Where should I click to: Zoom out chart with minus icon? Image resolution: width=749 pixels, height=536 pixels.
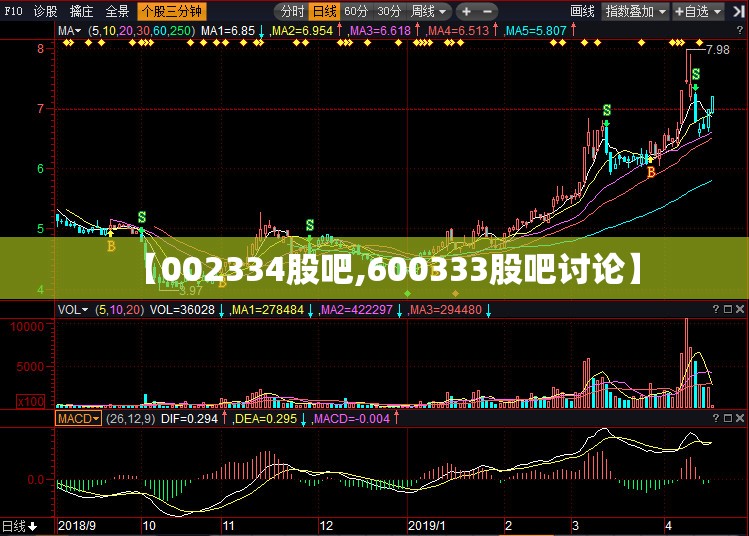tap(487, 11)
